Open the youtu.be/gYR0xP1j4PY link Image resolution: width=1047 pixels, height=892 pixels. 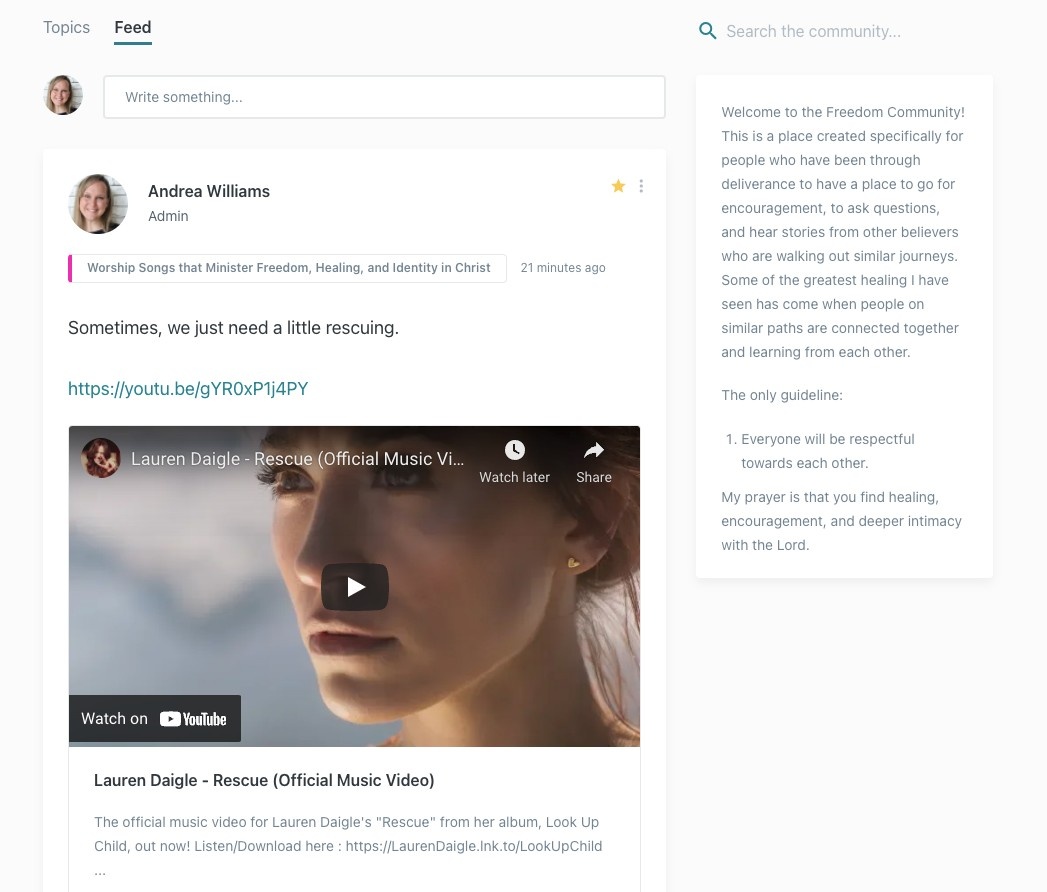pyautogui.click(x=188, y=389)
